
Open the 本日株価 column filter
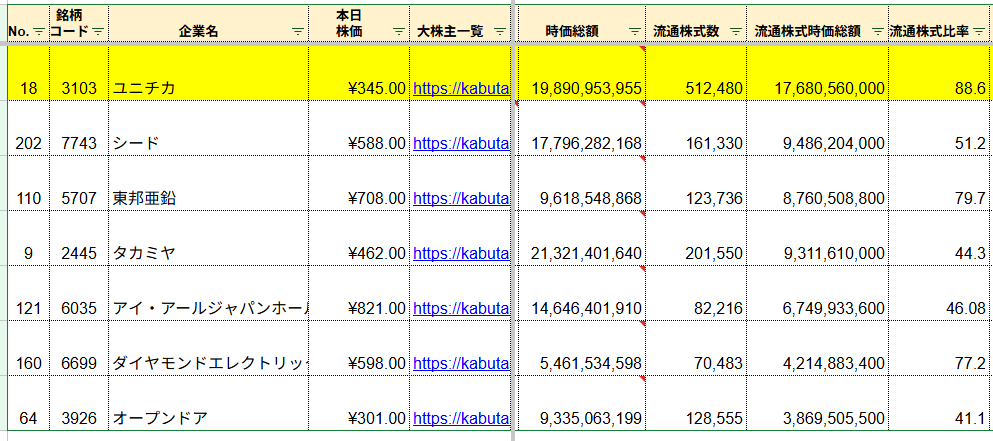[x=398, y=31]
